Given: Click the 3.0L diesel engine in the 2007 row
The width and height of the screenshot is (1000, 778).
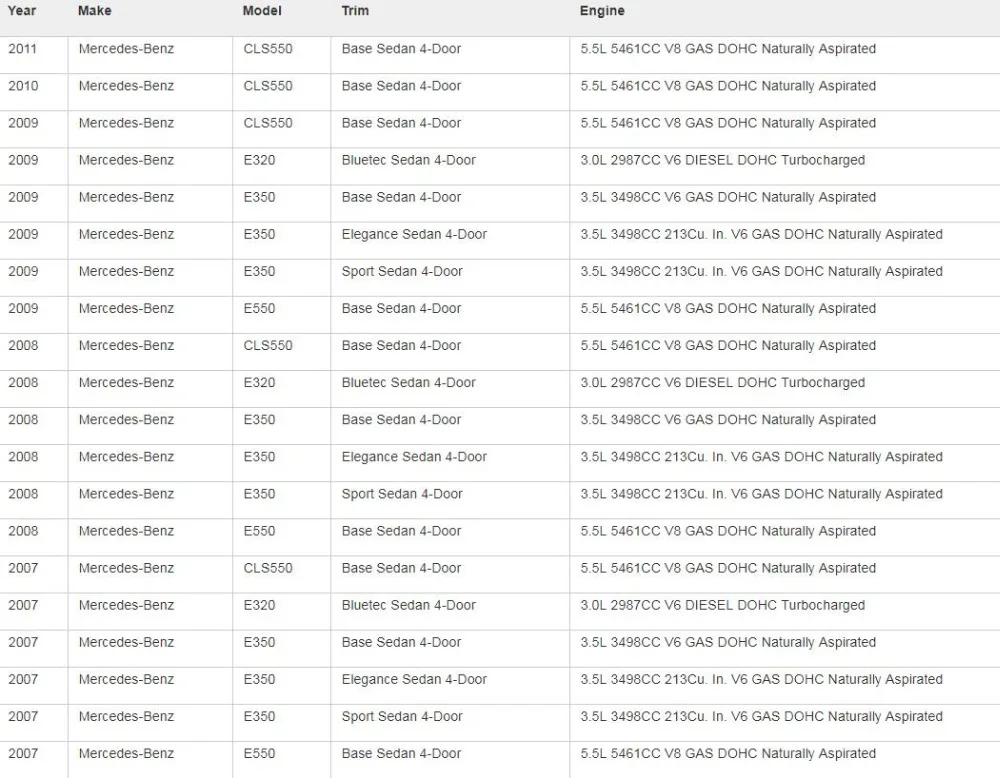Looking at the screenshot, I should click(723, 605).
